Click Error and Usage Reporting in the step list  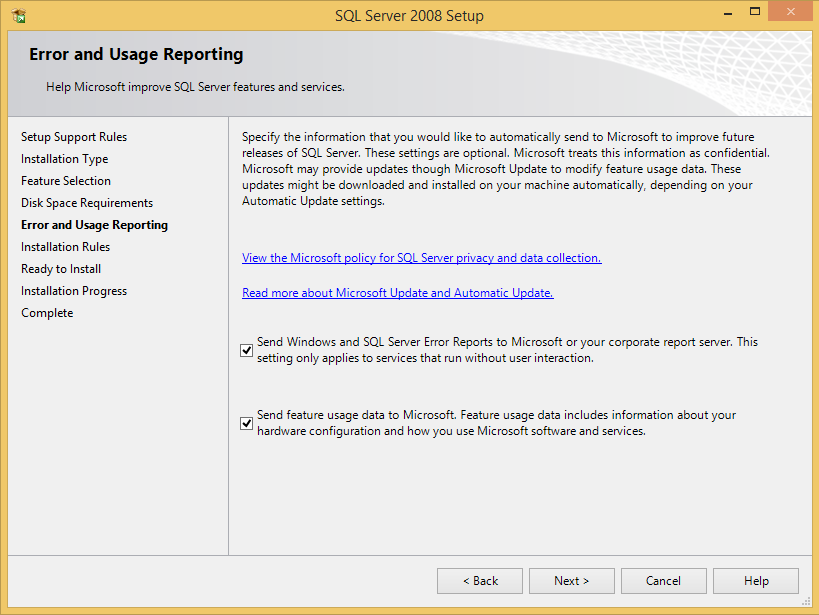[x=94, y=225]
